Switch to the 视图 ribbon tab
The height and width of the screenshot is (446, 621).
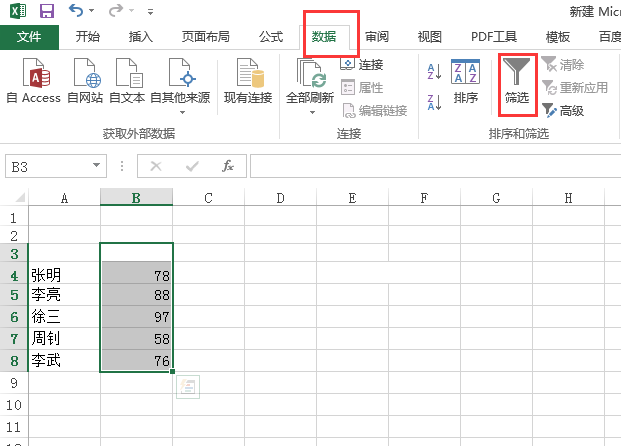point(430,37)
